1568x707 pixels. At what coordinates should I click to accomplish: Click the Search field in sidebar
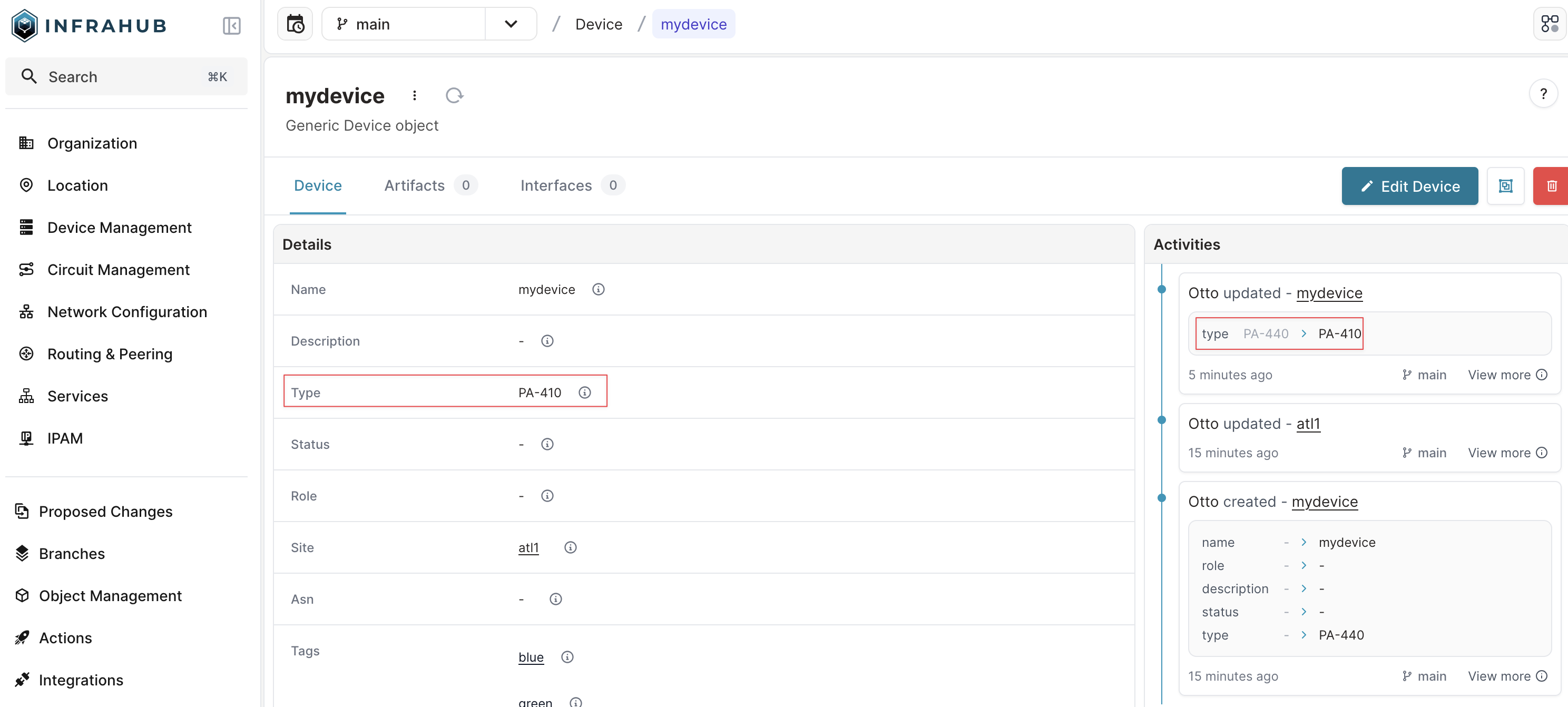pyautogui.click(x=126, y=77)
